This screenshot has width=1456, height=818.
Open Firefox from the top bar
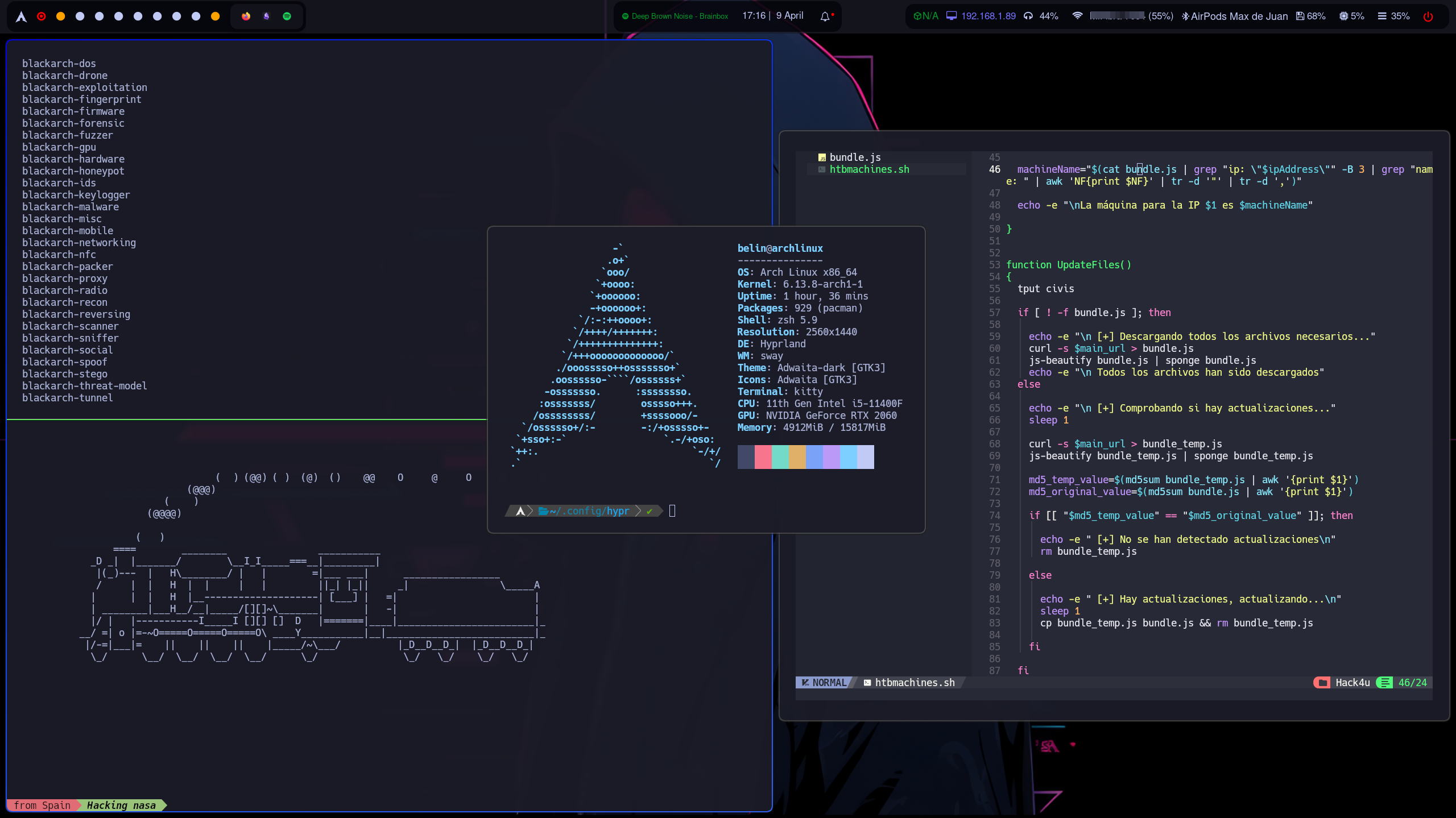click(246, 16)
